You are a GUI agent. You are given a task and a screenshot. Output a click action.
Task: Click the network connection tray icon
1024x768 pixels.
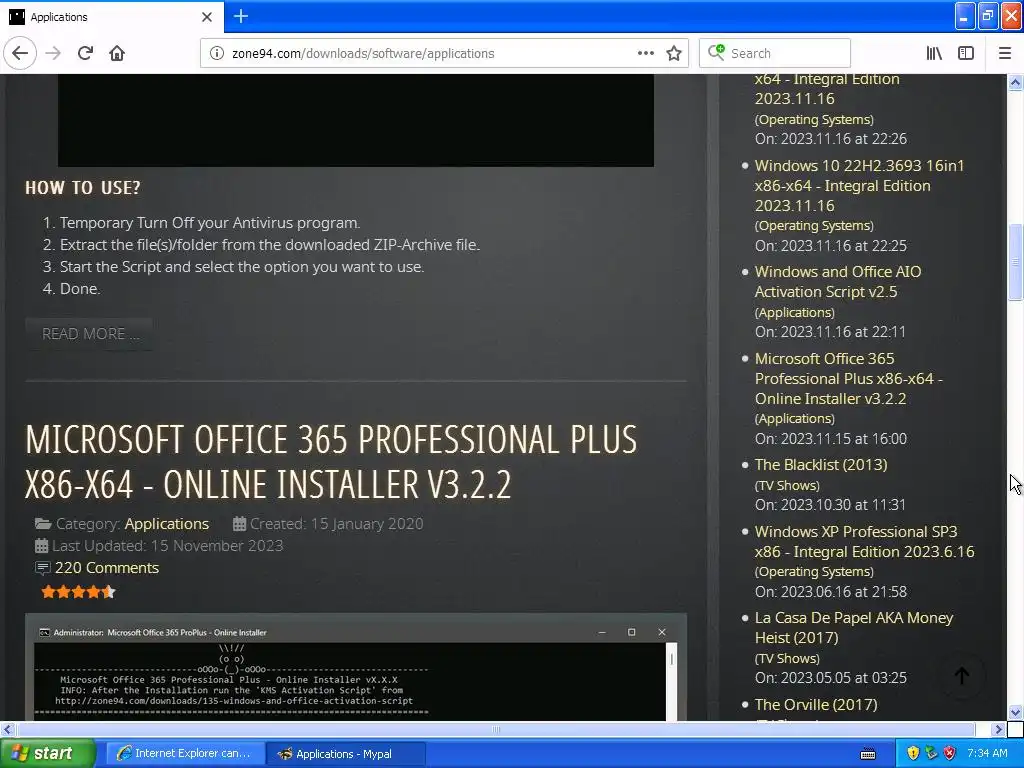pos(931,753)
